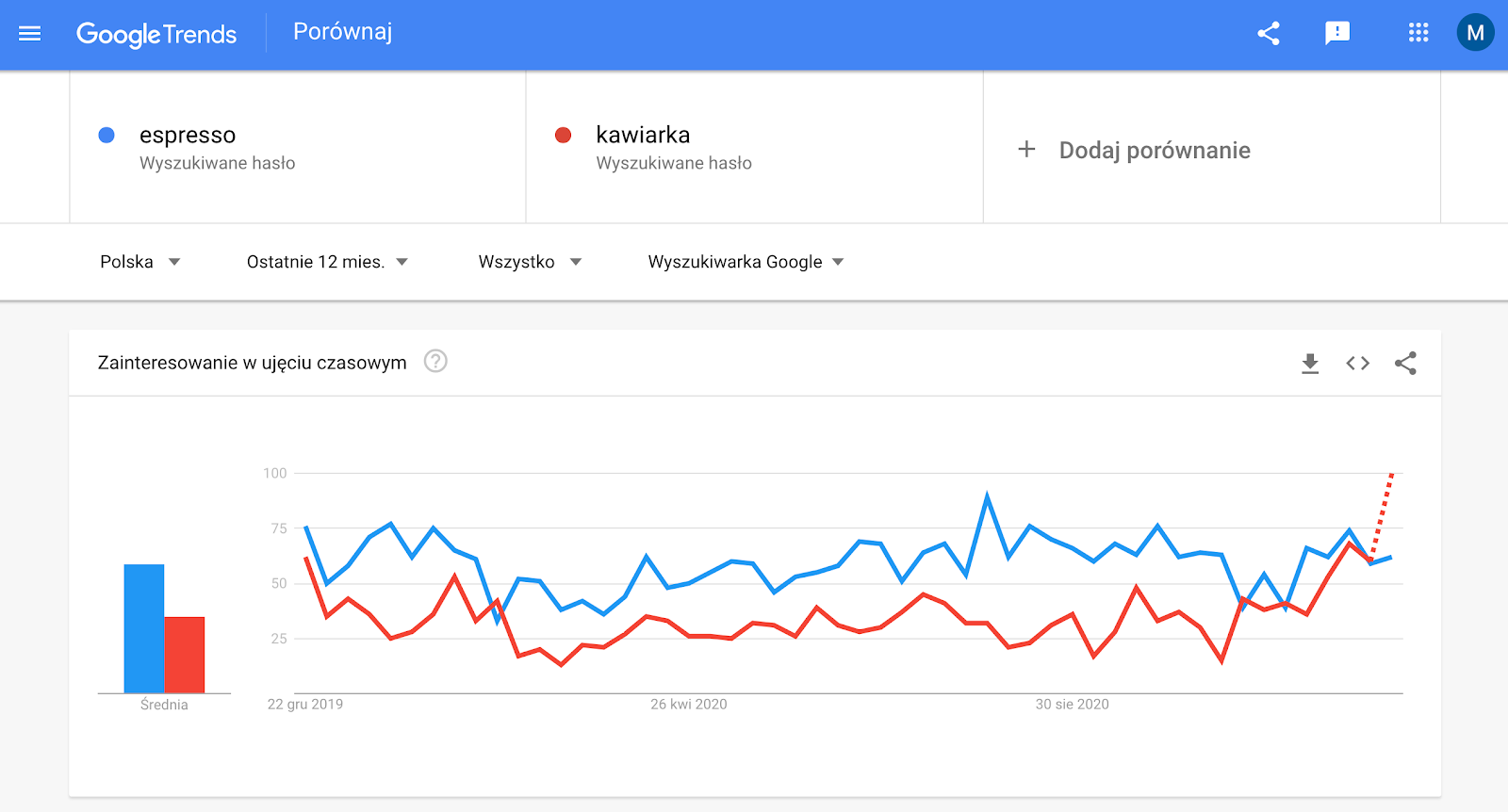The height and width of the screenshot is (812, 1508).
Task: Open the Wszystko category dropdown
Action: coord(528,262)
